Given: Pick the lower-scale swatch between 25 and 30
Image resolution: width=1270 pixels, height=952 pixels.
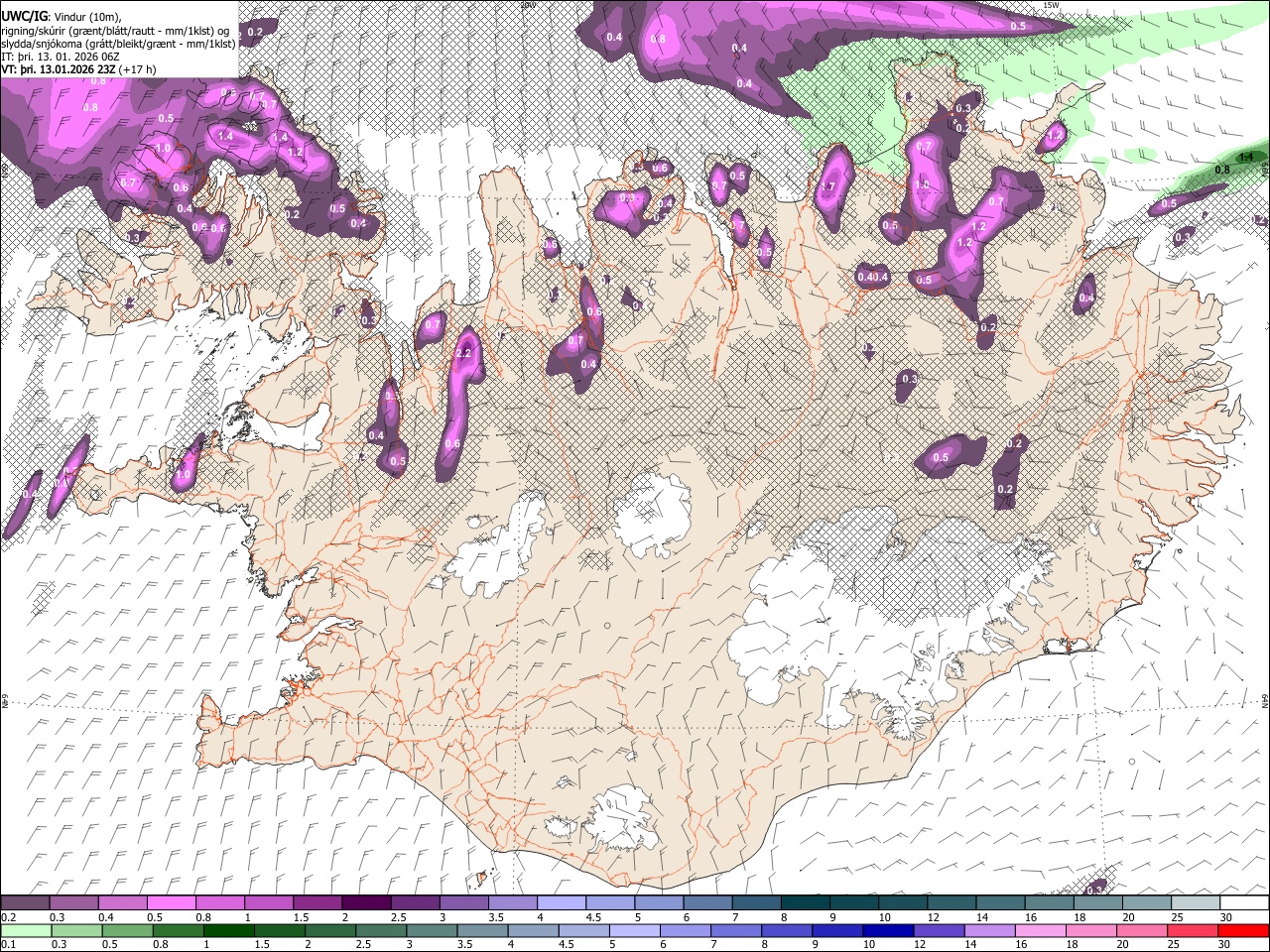Looking at the screenshot, I should (x=1194, y=930).
